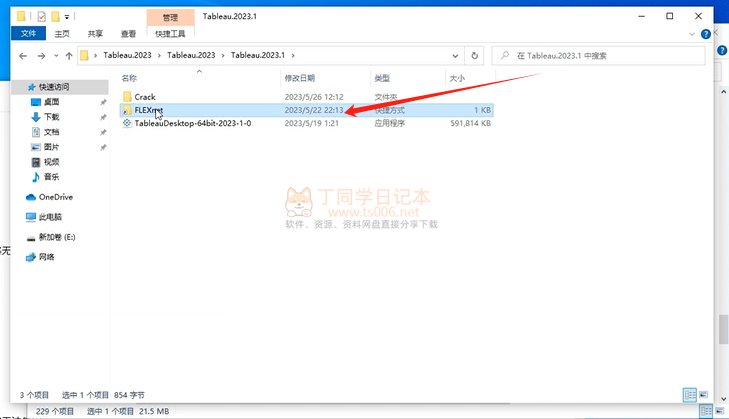Click first Tableau.2023 breadcrumb
Screen dimensions: 729x419
[127, 55]
